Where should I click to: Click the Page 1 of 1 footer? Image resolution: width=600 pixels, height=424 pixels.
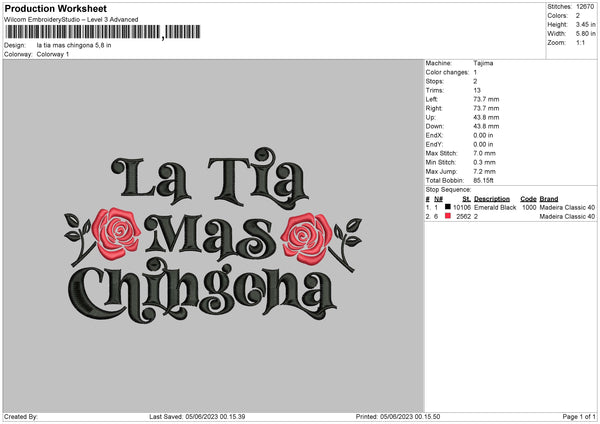(x=579, y=416)
